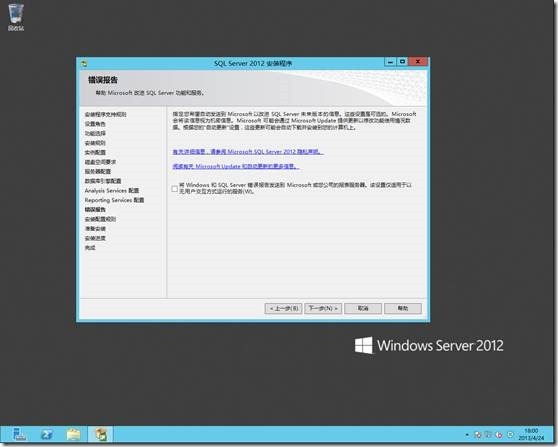Enable sending error reports to Microsoft checkbox
The height and width of the screenshot is (447, 558).
pyautogui.click(x=174, y=189)
